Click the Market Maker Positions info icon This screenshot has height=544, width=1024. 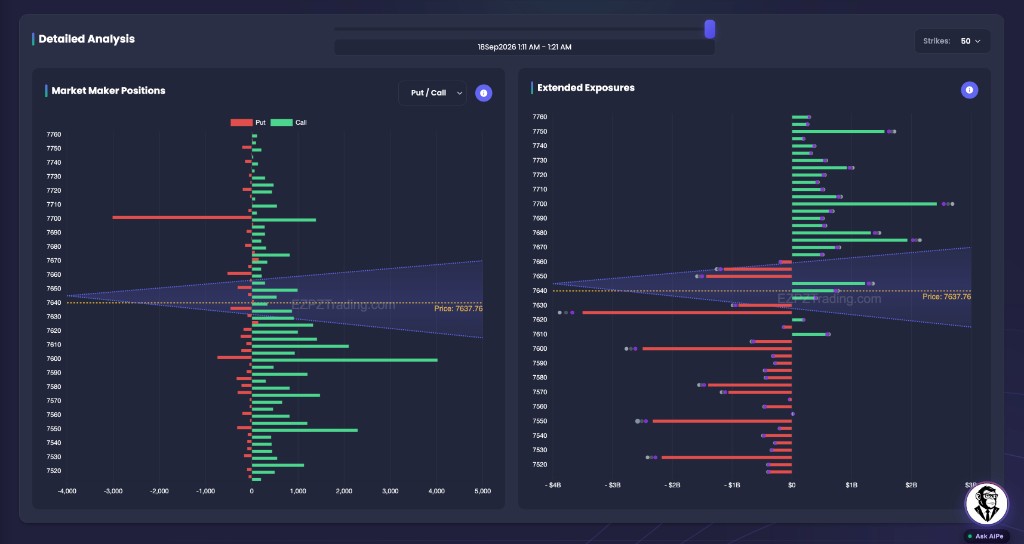483,93
